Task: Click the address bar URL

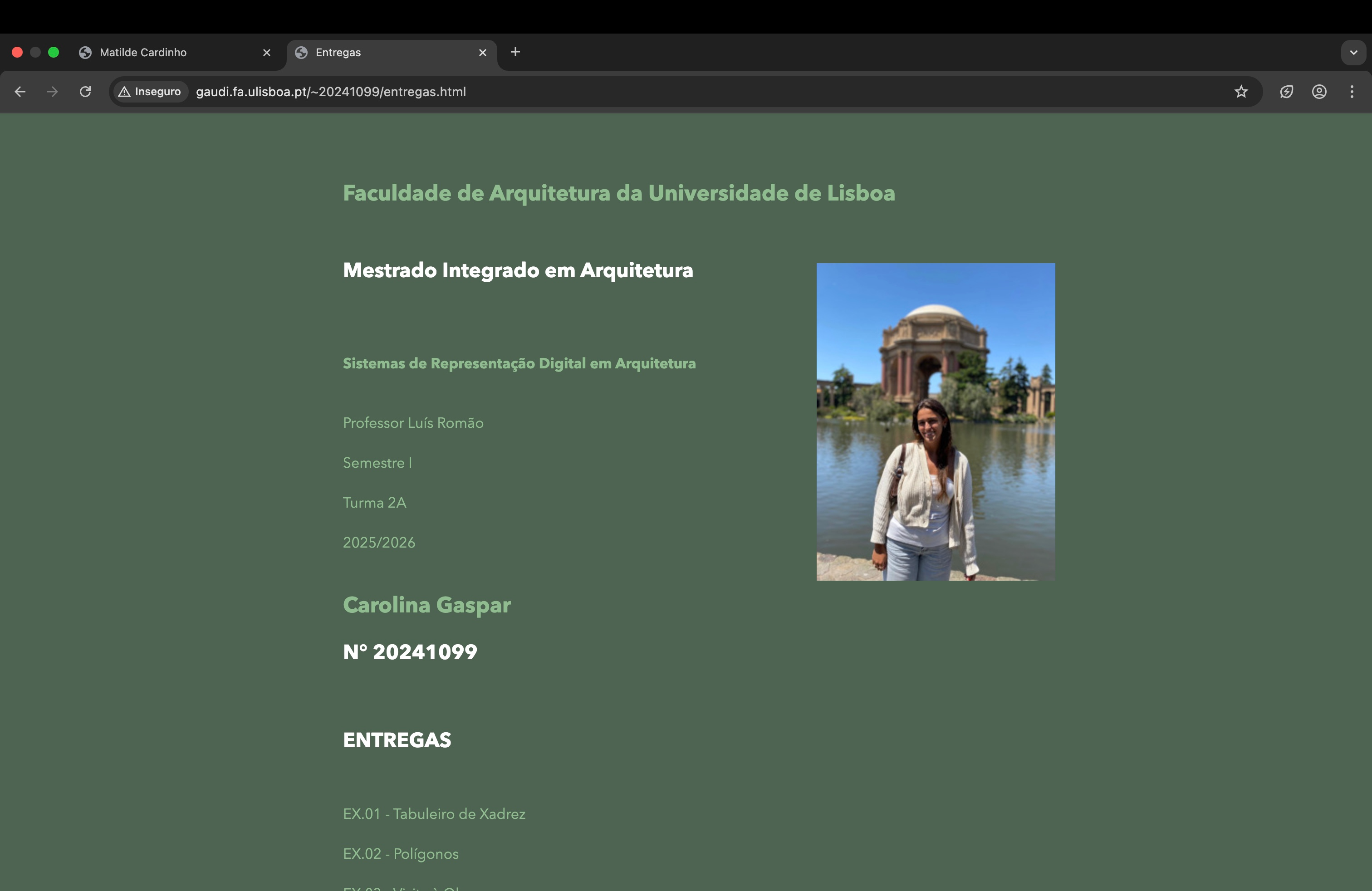Action: 331,92
